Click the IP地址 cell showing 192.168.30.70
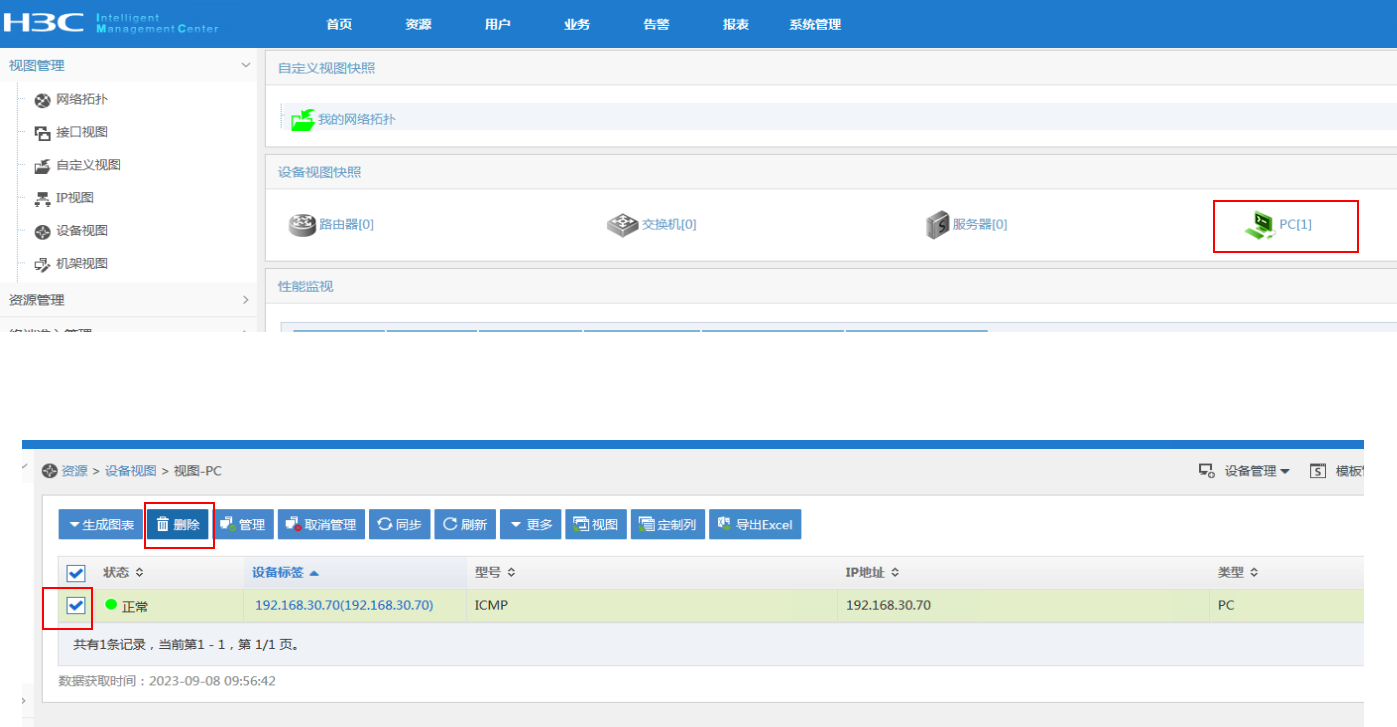1397x727 pixels. 888,606
